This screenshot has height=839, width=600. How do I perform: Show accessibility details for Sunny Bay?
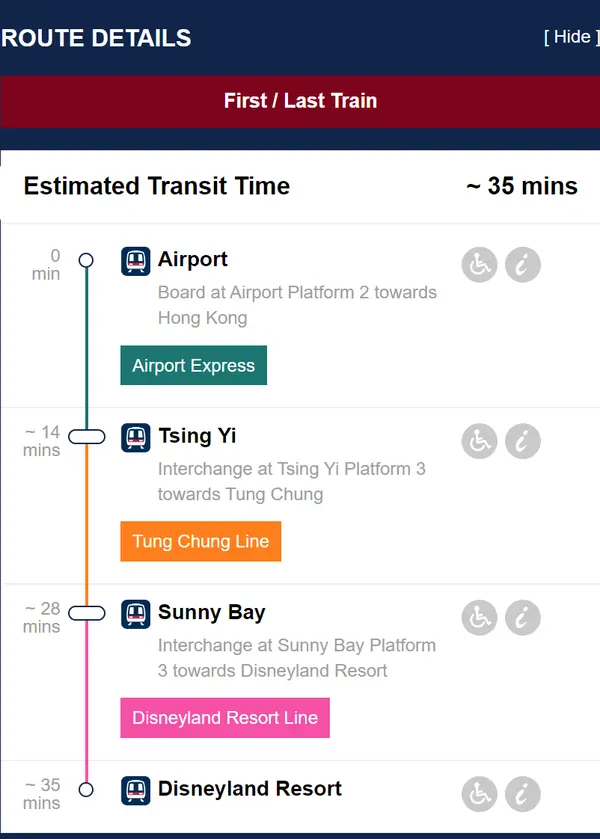coord(480,618)
